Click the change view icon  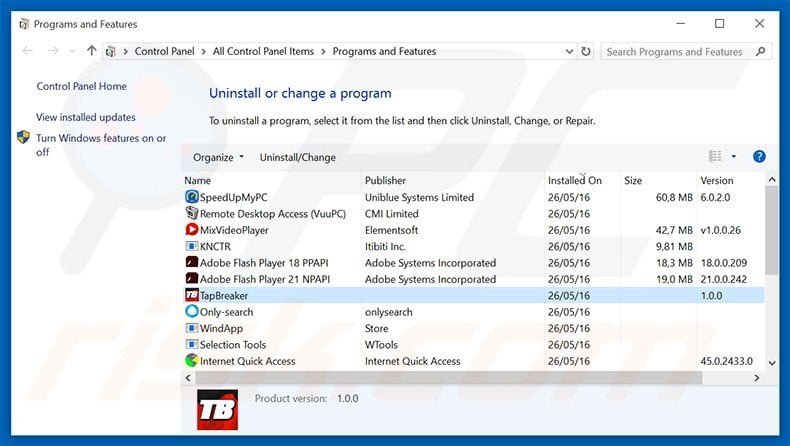715,157
